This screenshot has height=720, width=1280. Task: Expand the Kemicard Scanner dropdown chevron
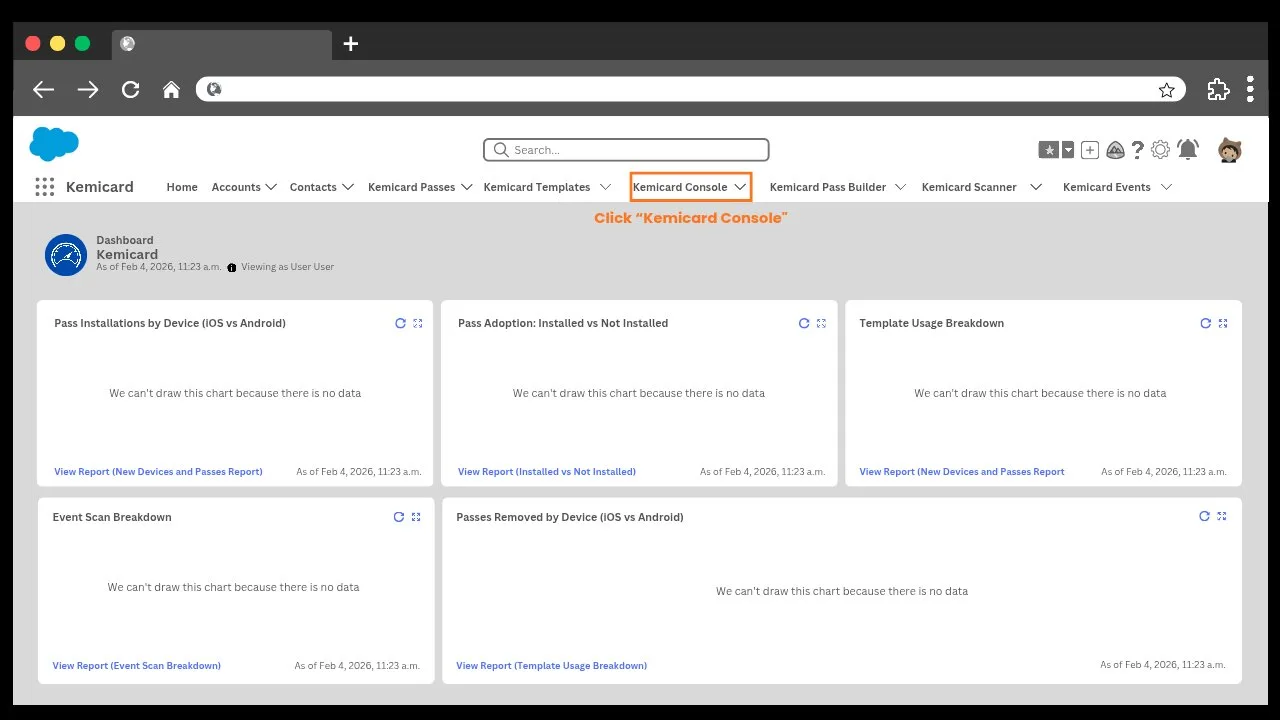(x=1036, y=187)
